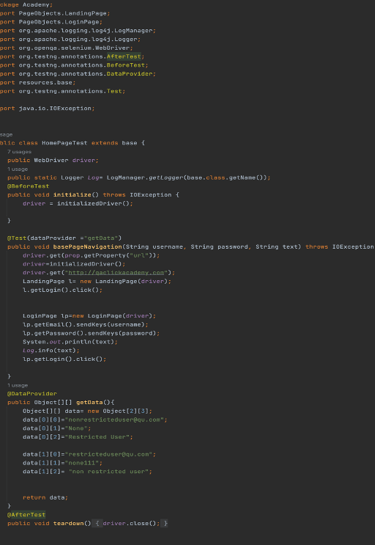This screenshot has width=375, height=545.
Task: Click the @AfterTest annotation above teardown()
Action: pos(26,515)
